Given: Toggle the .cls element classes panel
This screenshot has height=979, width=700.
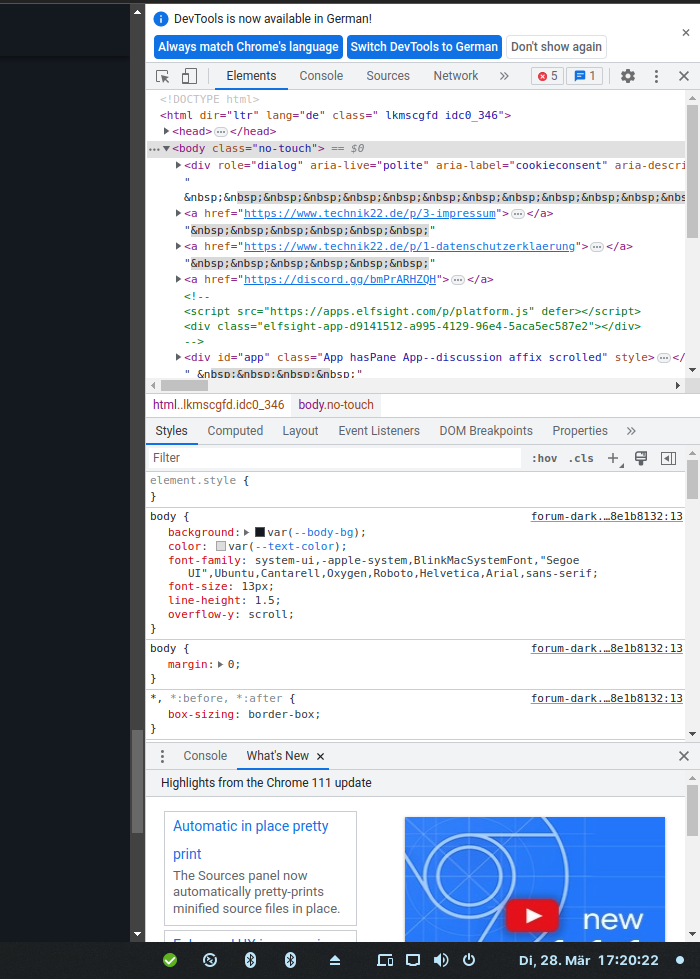Looking at the screenshot, I should tap(581, 458).
